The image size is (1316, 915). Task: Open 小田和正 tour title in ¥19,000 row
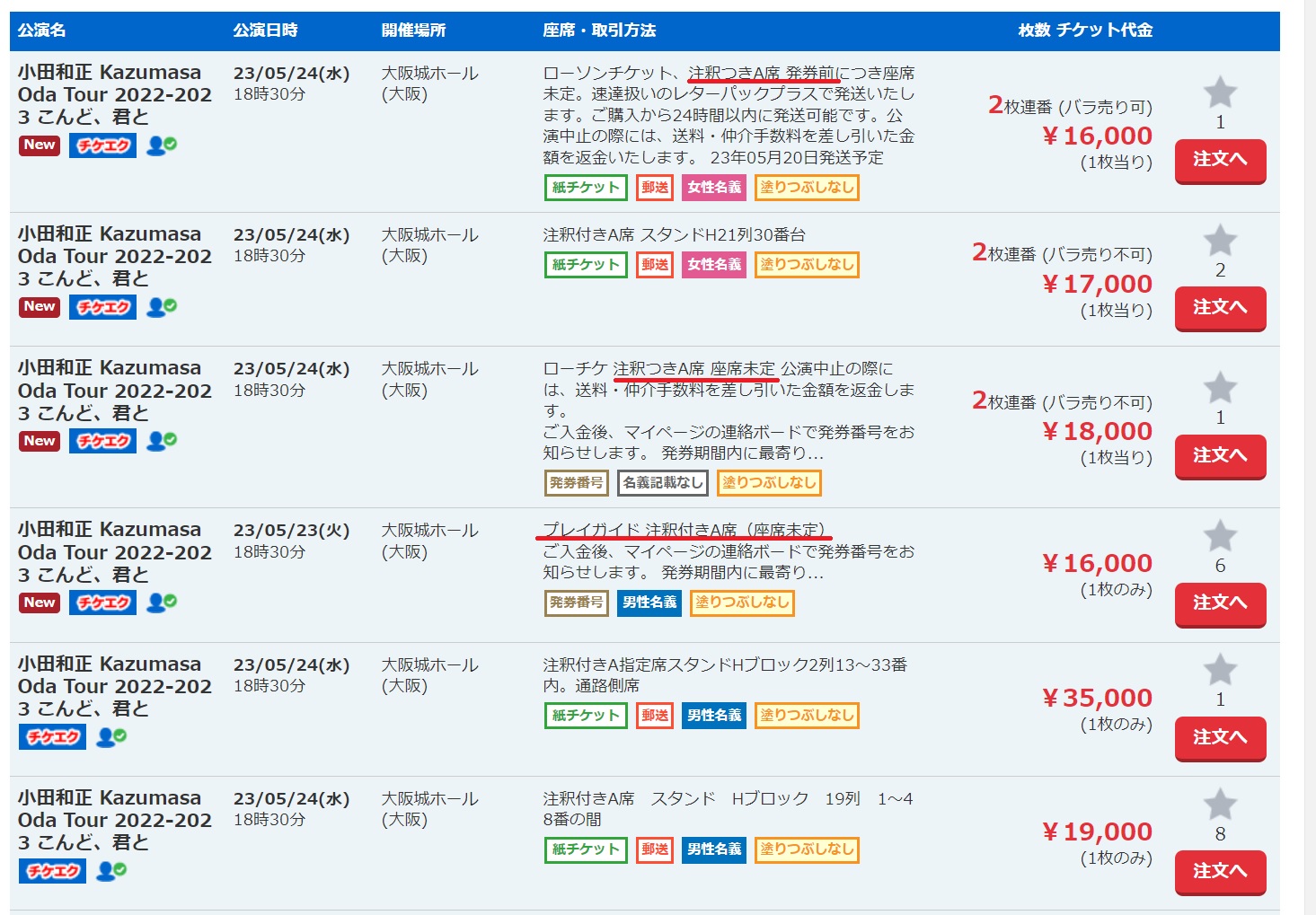pos(115,820)
